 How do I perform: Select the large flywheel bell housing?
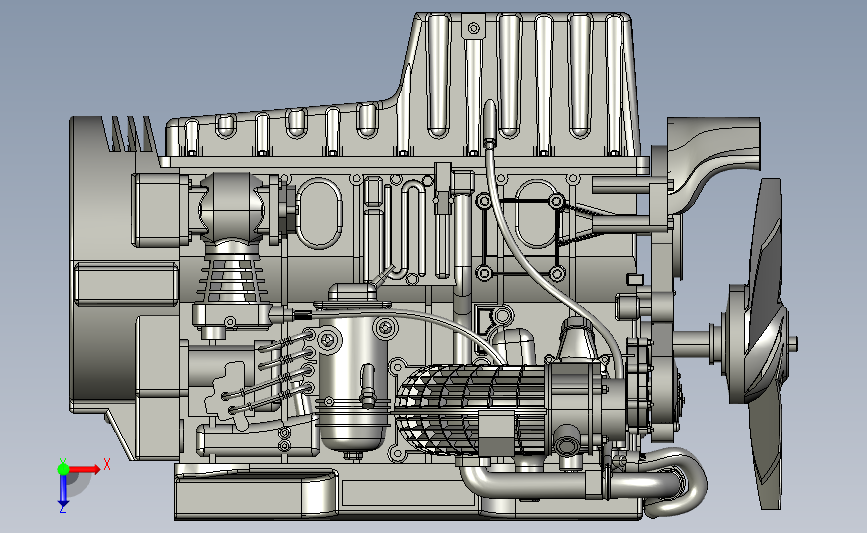pos(105,265)
